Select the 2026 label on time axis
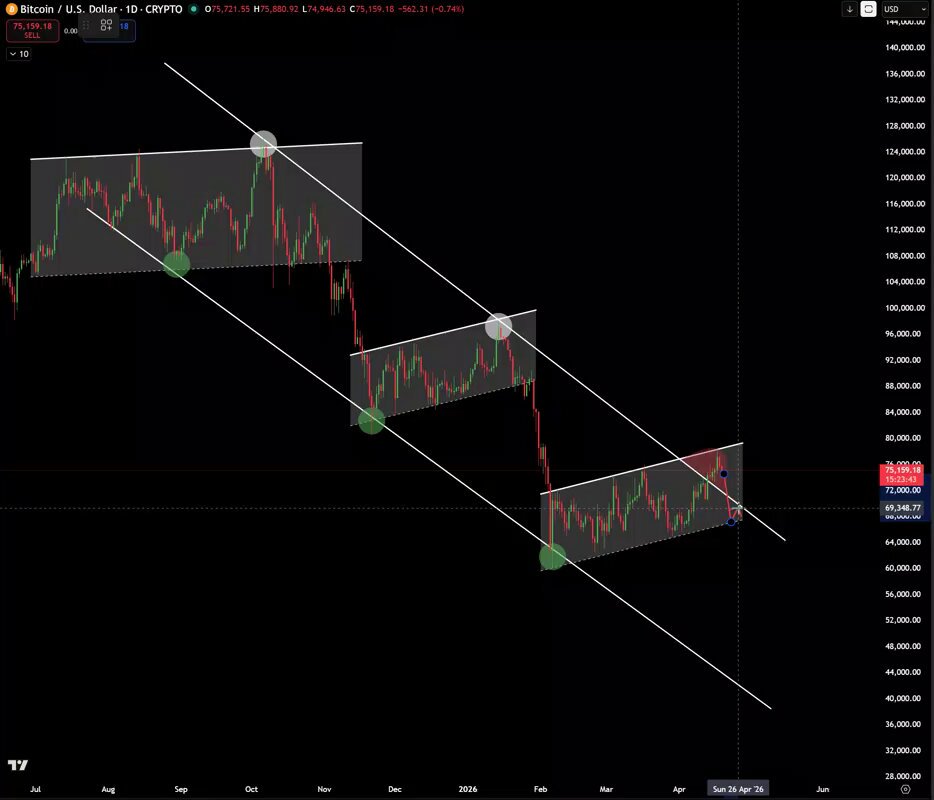934x800 pixels. click(469, 788)
